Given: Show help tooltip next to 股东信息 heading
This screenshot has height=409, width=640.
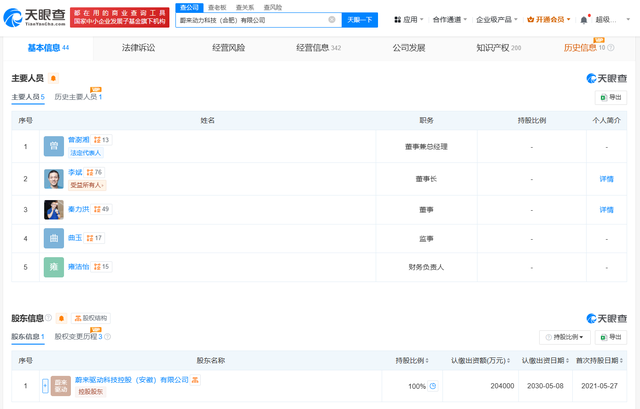Looking at the screenshot, I should pyautogui.click(x=49, y=318).
